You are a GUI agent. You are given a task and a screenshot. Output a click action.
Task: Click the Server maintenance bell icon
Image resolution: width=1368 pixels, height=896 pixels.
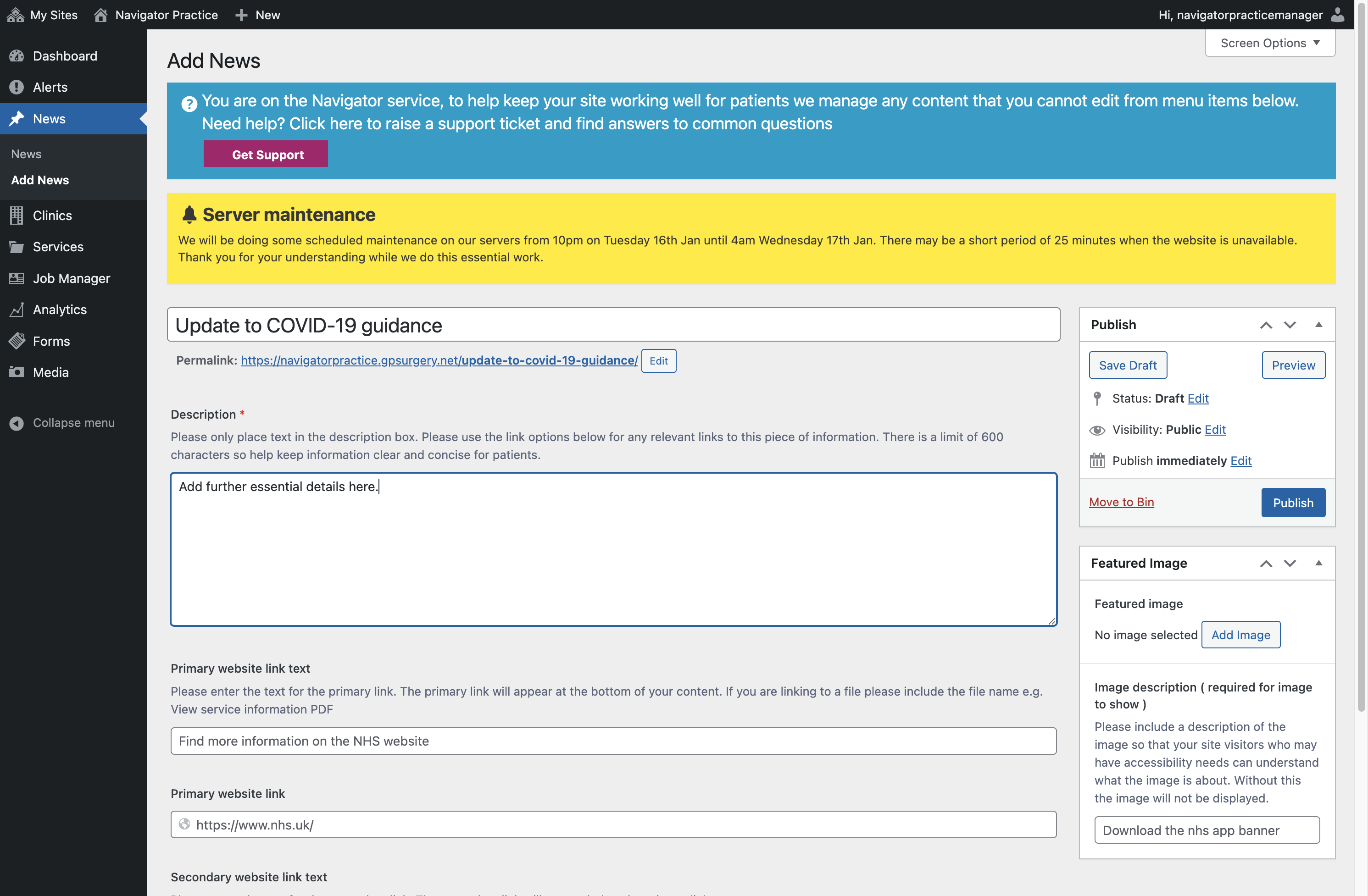click(189, 214)
